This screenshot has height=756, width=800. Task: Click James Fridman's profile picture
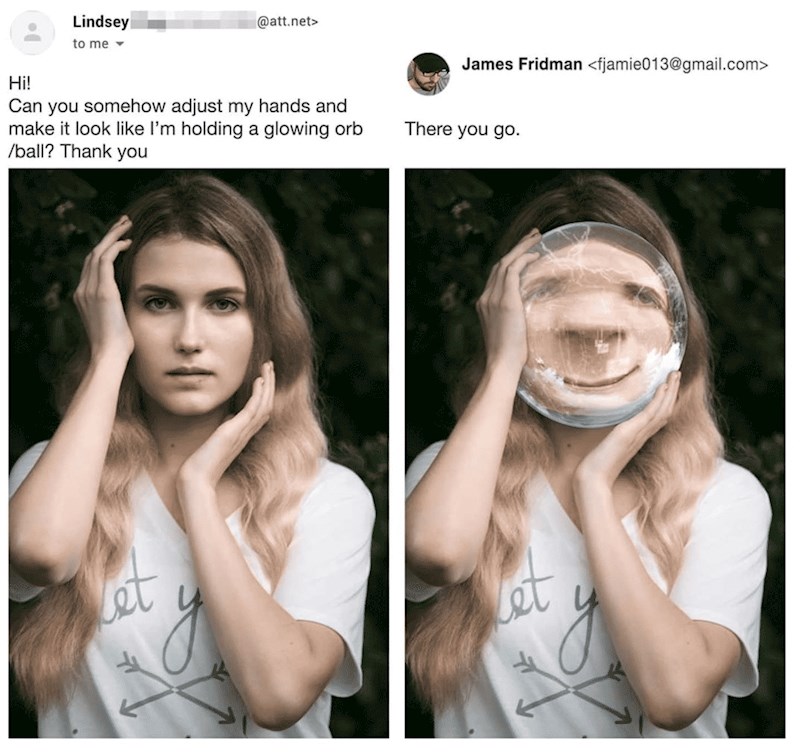coord(428,75)
